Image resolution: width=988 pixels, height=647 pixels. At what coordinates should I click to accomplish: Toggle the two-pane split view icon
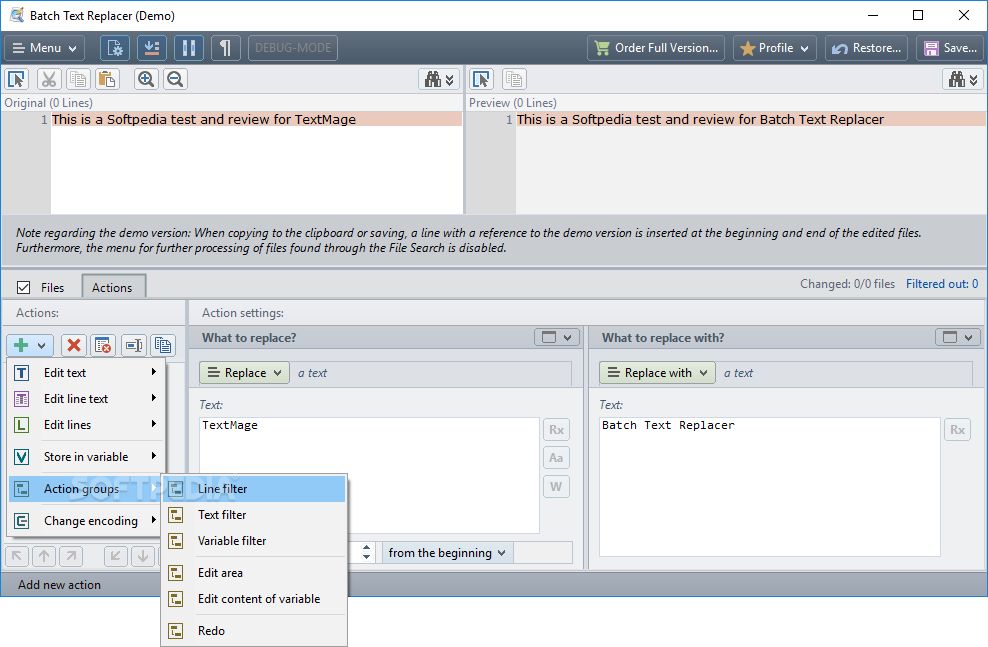(188, 48)
